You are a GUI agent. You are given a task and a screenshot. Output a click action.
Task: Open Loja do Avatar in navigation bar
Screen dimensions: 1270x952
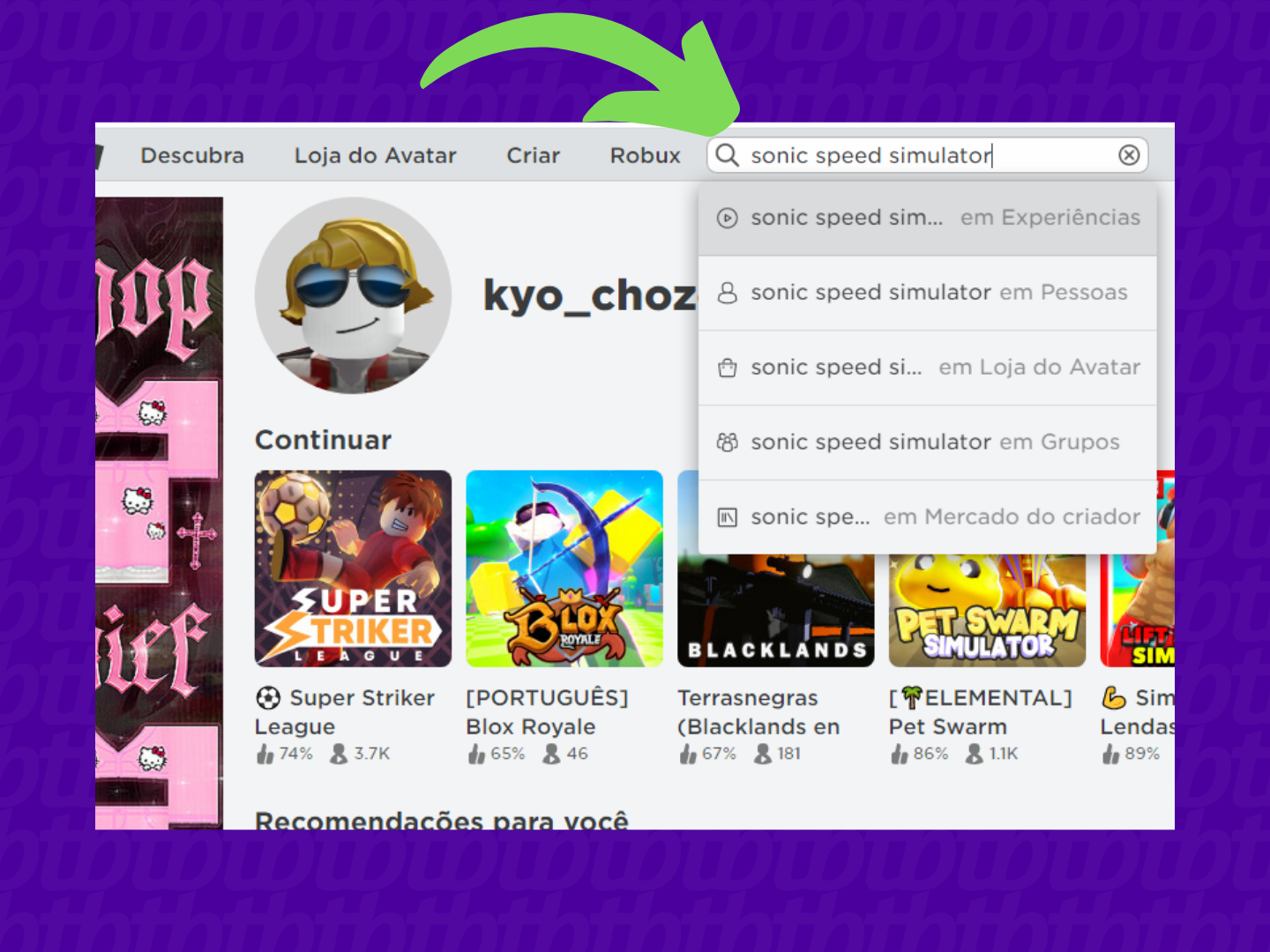coord(375,155)
